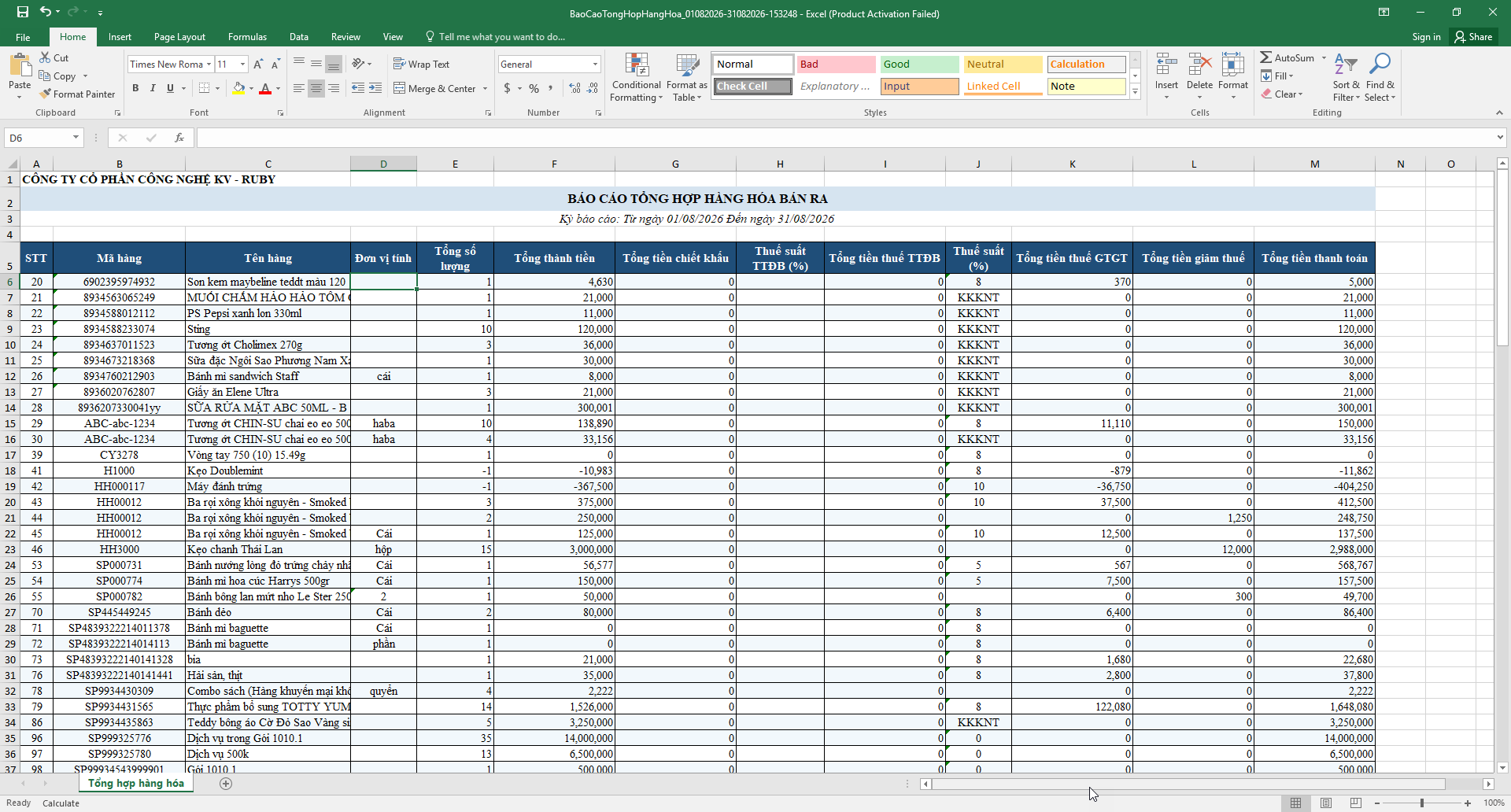Click the zoom slider handle
The height and width of the screenshot is (812, 1511).
coord(1422,803)
